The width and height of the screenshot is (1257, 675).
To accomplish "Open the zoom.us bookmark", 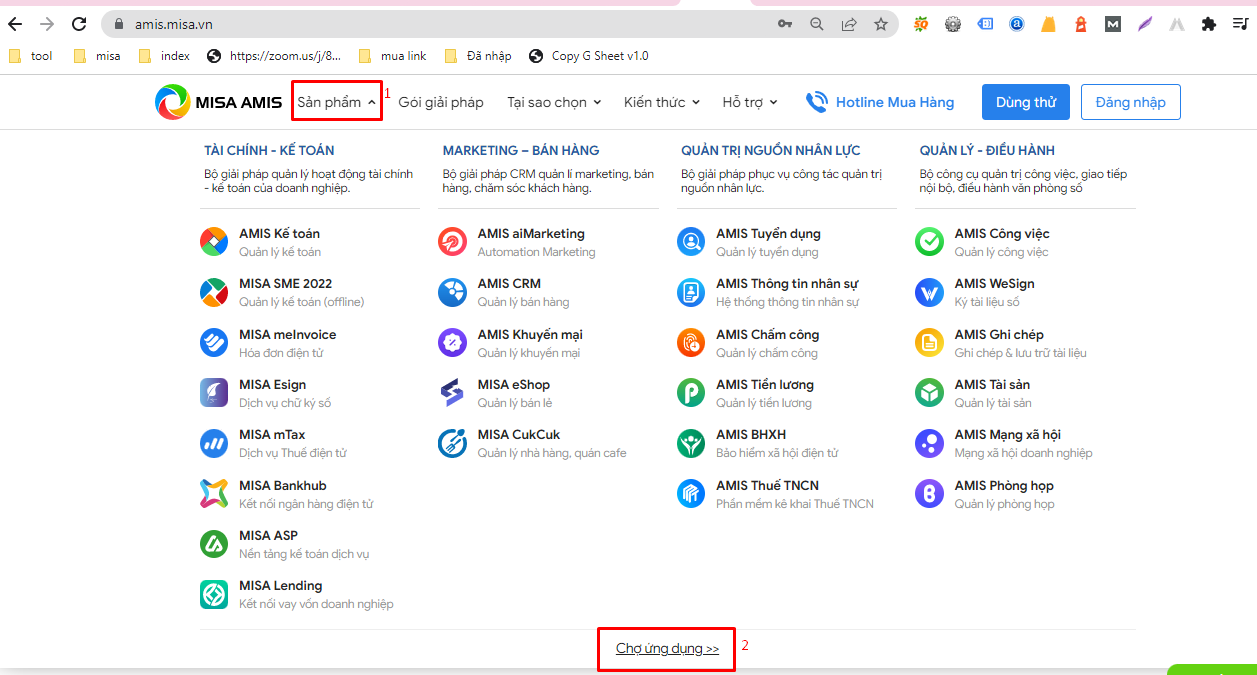I will pos(274,56).
